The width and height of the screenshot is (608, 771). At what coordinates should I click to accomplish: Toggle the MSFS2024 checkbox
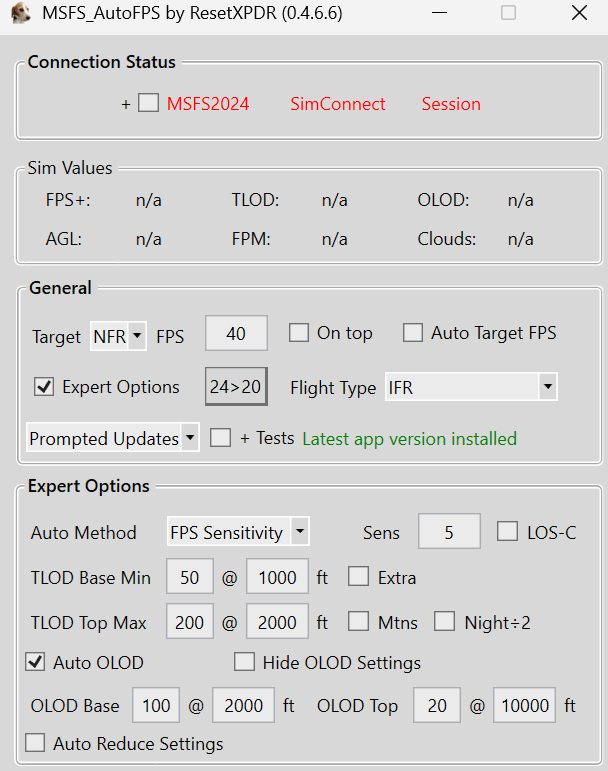pos(148,103)
